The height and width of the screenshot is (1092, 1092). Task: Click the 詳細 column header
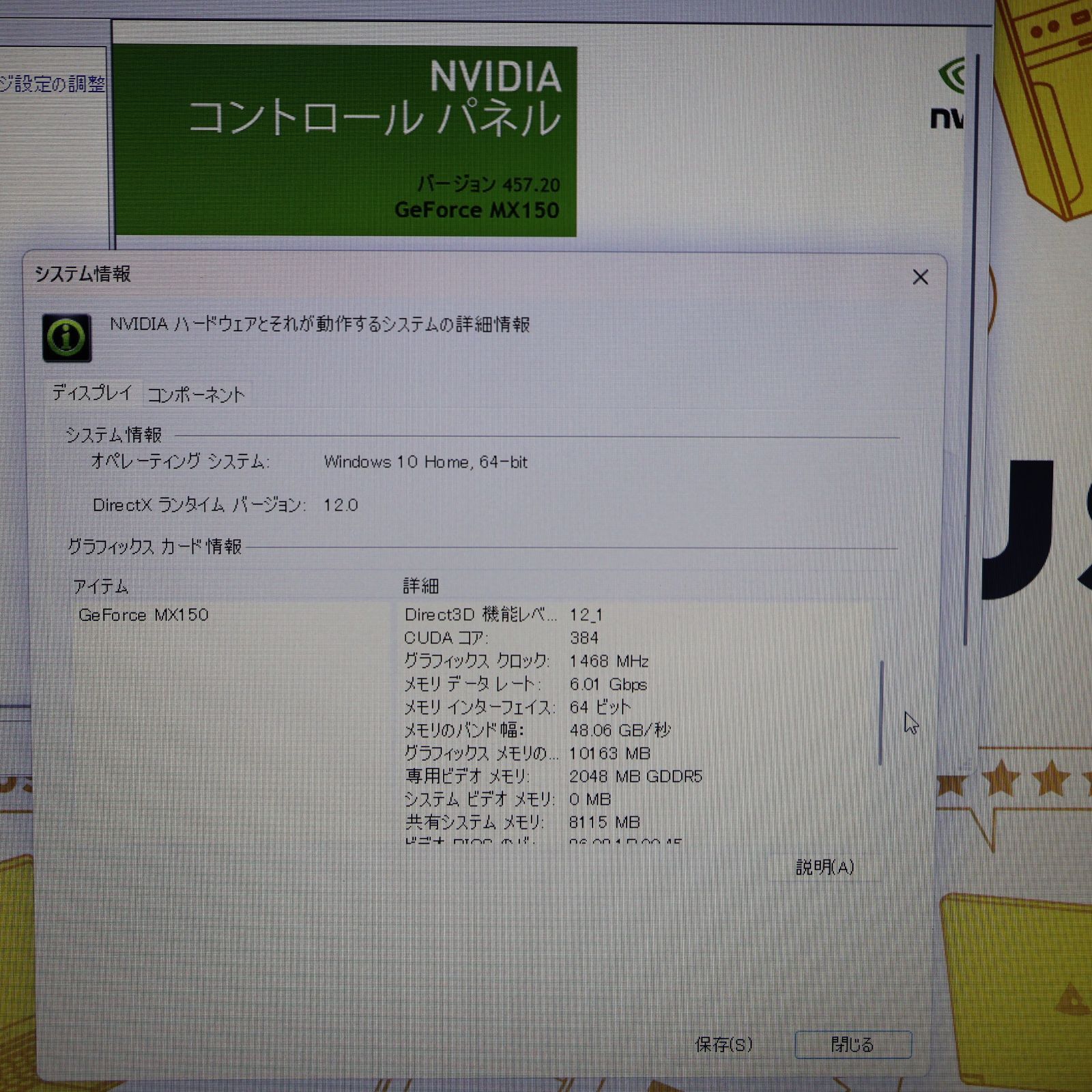pyautogui.click(x=421, y=586)
